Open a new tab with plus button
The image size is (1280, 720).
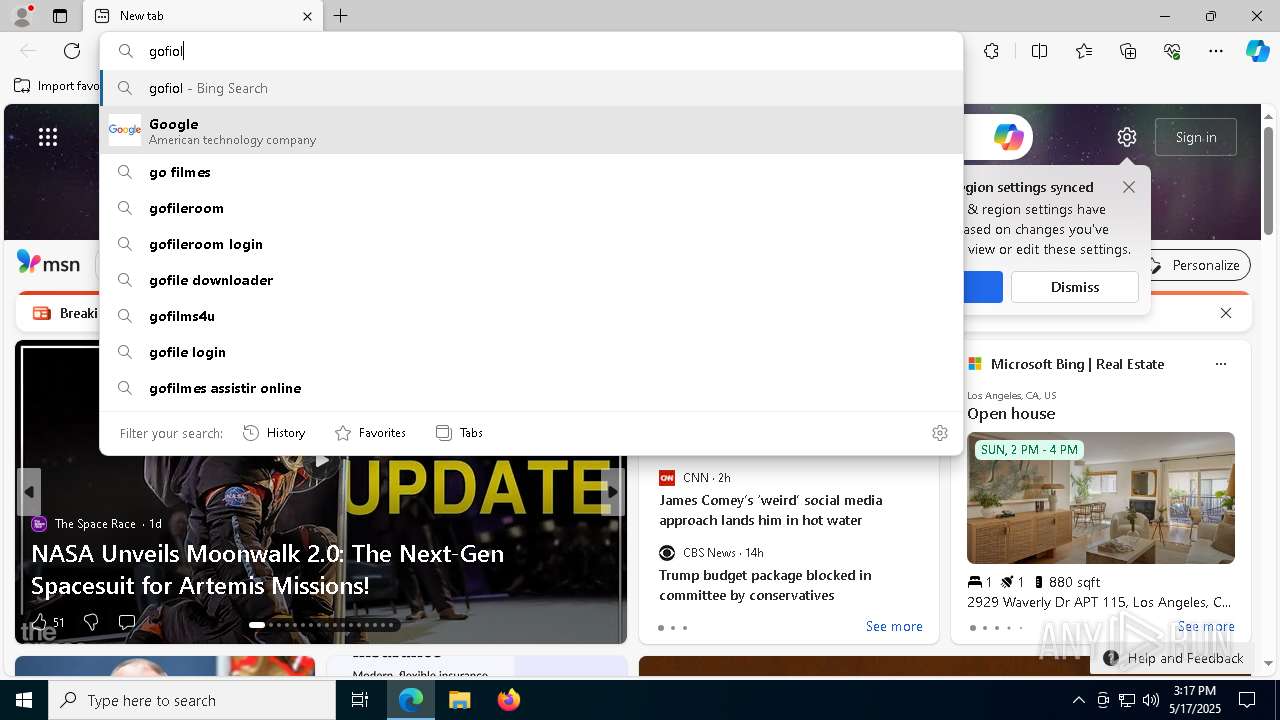tap(341, 16)
